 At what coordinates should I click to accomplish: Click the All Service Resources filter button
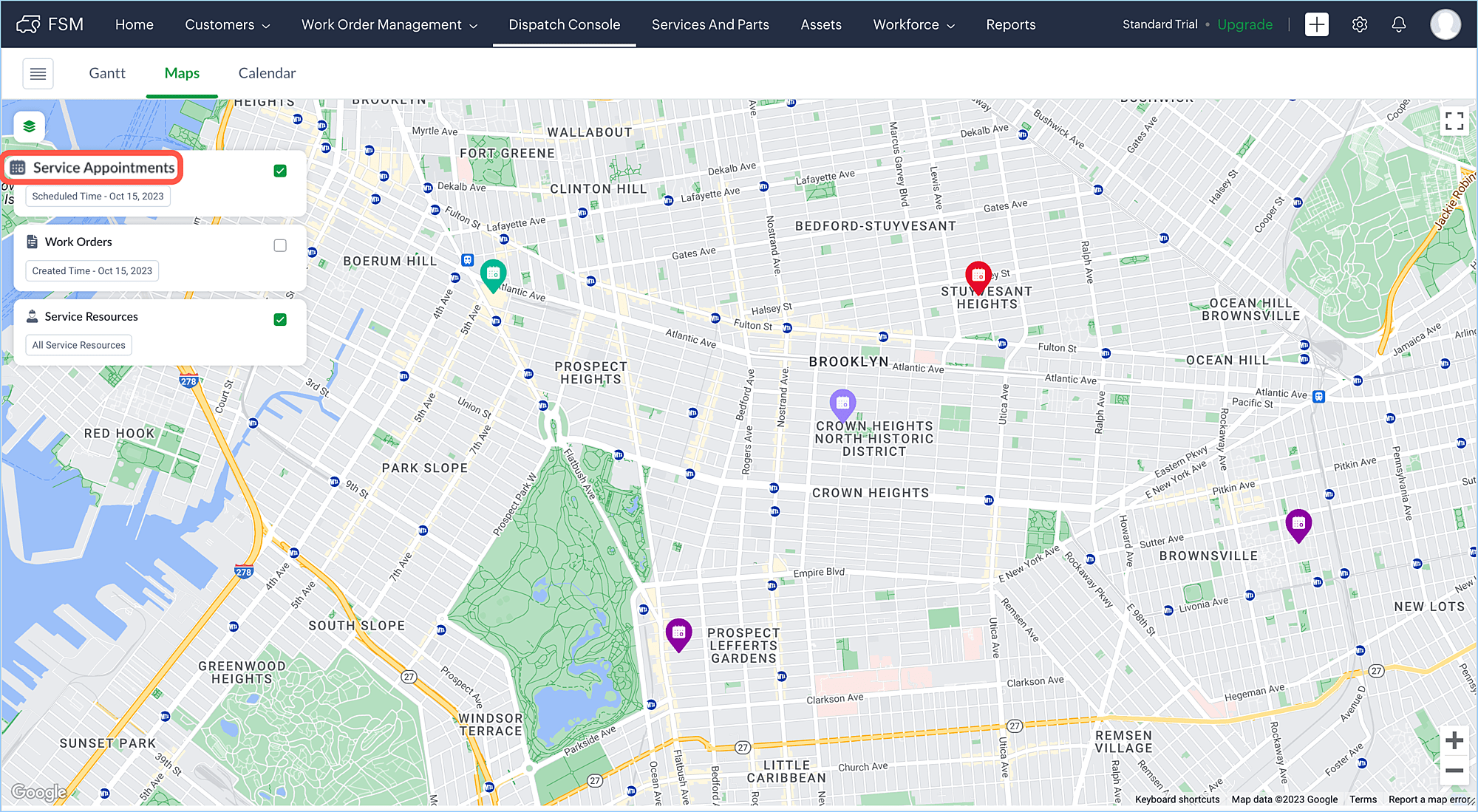pos(78,345)
